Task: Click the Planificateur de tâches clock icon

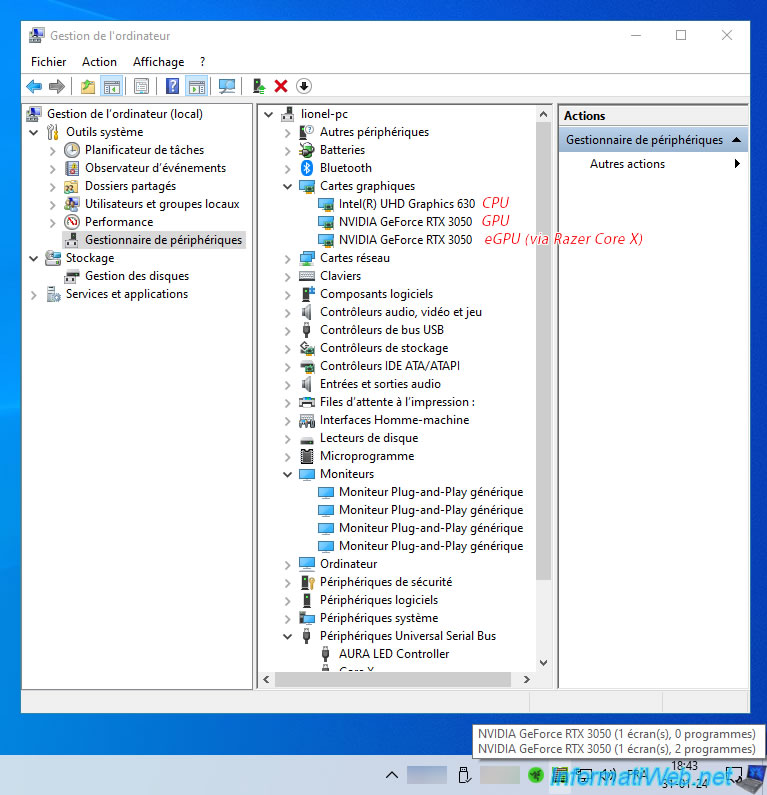Action: (72, 150)
